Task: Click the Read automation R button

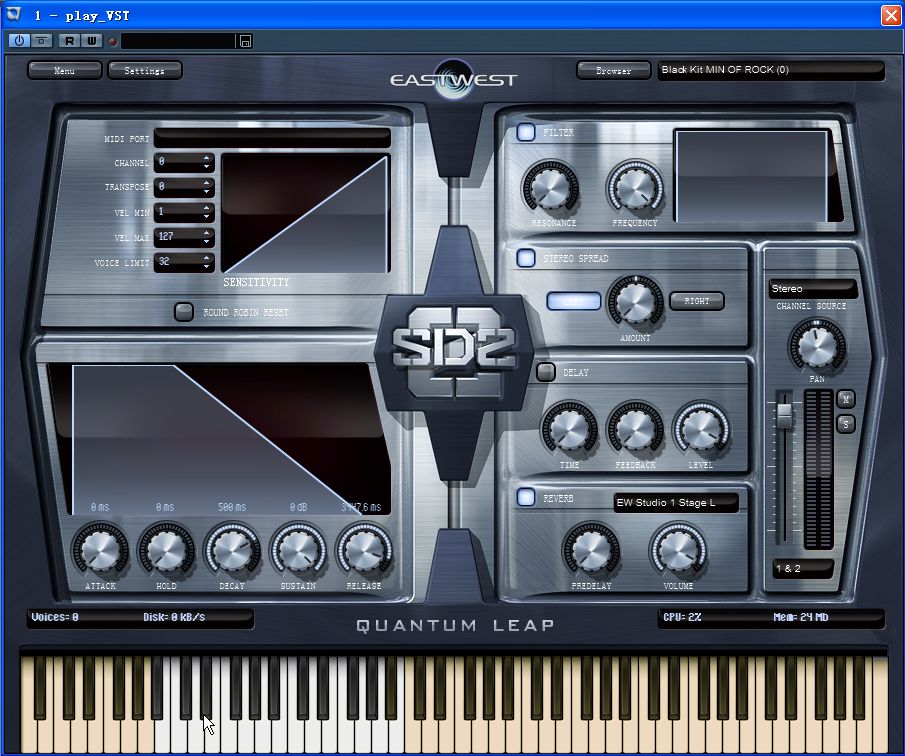Action: 70,41
